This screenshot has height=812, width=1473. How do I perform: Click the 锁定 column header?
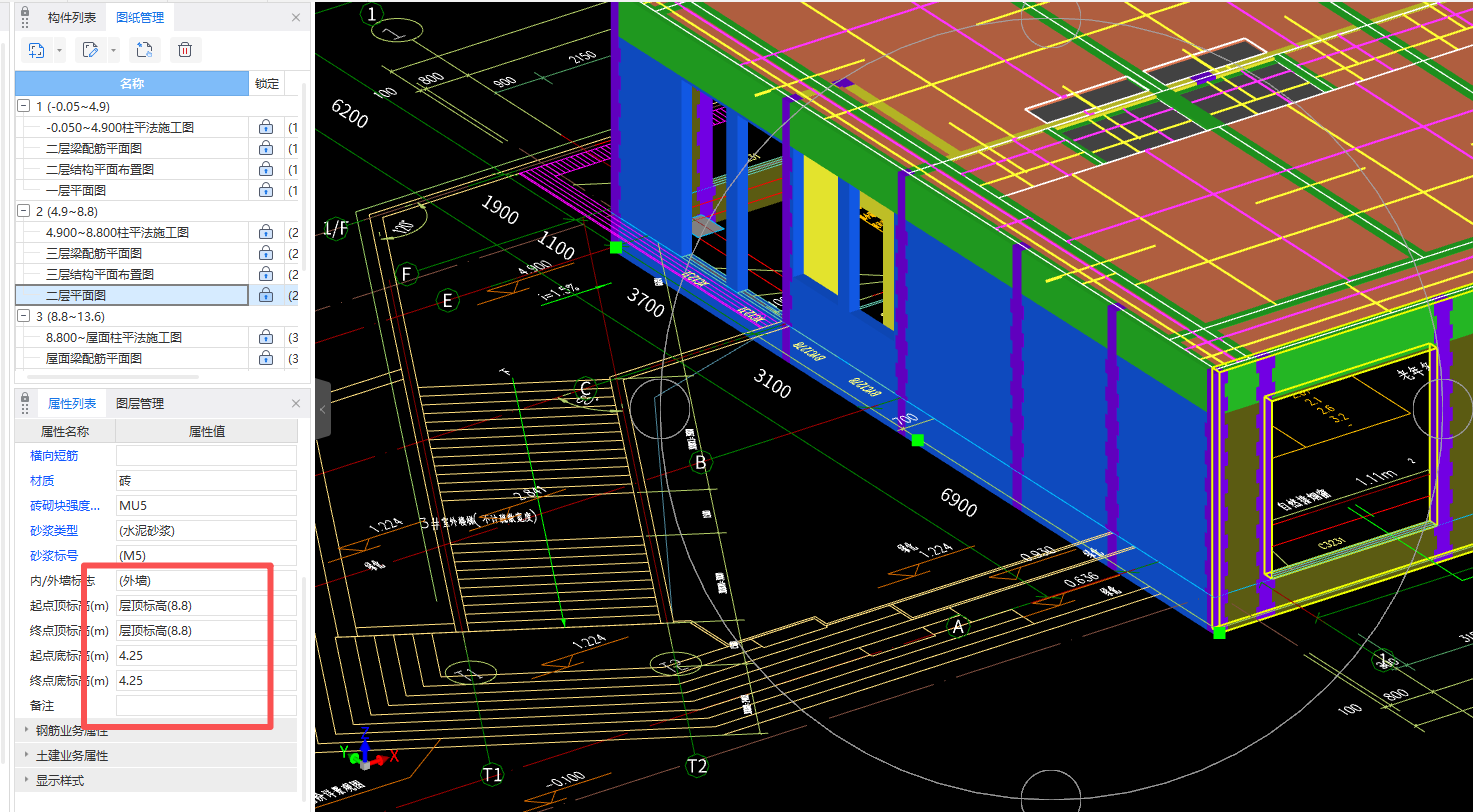267,83
